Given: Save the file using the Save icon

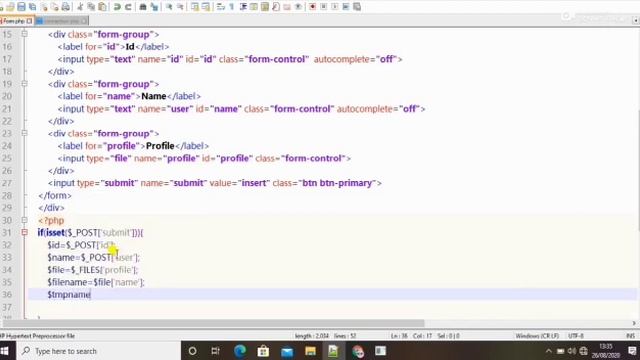Looking at the screenshot, I should point(21,7).
